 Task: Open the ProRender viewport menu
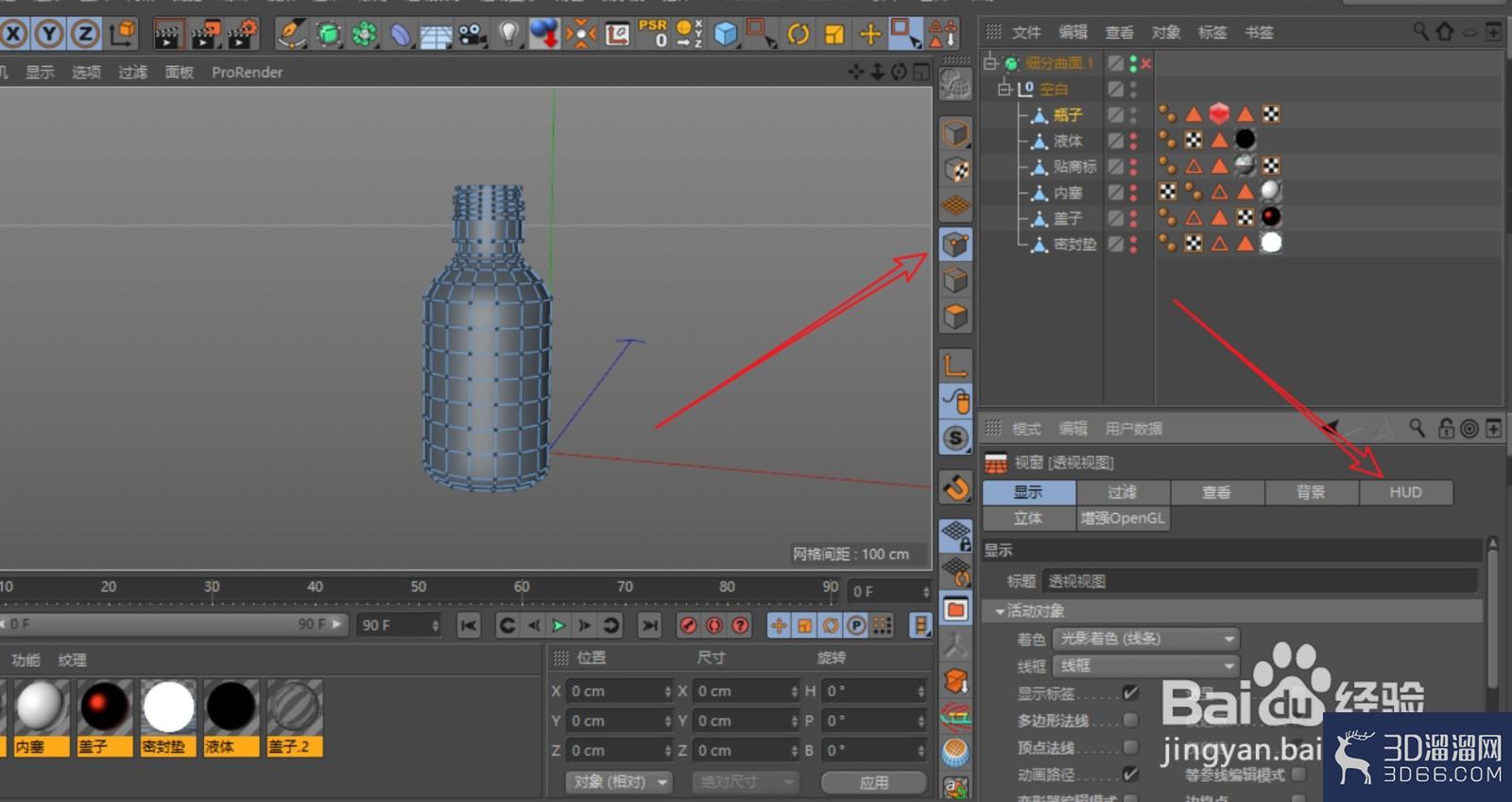click(x=247, y=72)
